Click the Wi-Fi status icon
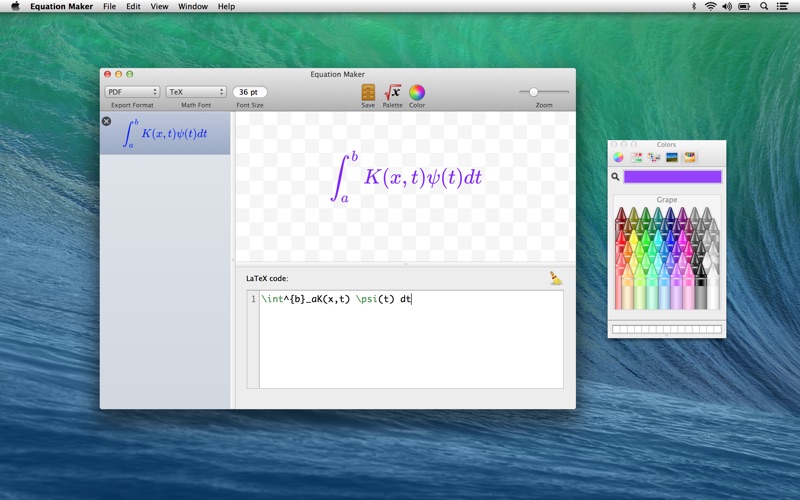 (x=710, y=6)
